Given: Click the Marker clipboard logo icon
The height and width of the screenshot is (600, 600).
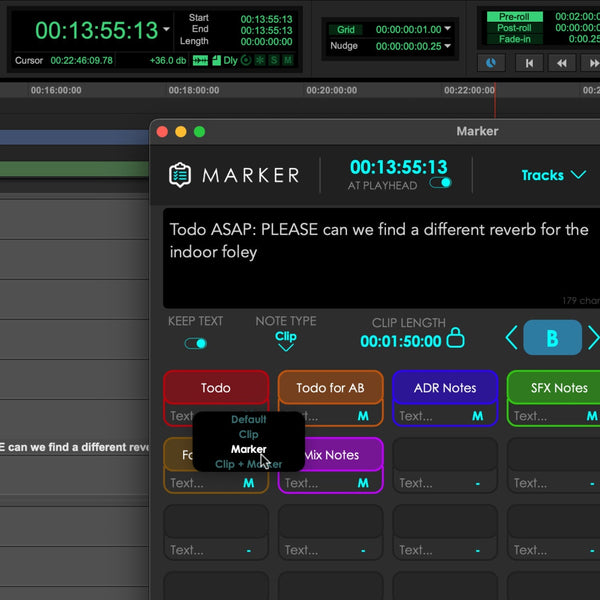Looking at the screenshot, I should click(179, 175).
